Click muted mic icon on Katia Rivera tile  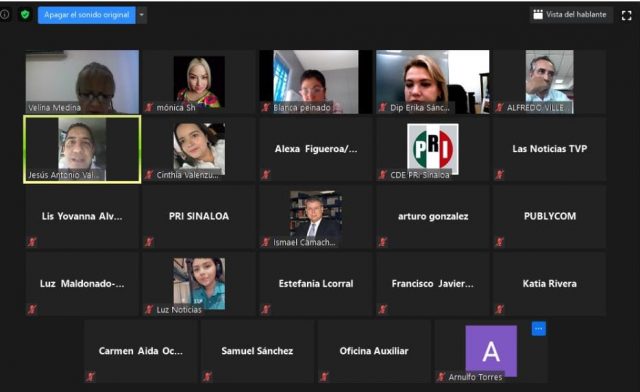click(499, 310)
